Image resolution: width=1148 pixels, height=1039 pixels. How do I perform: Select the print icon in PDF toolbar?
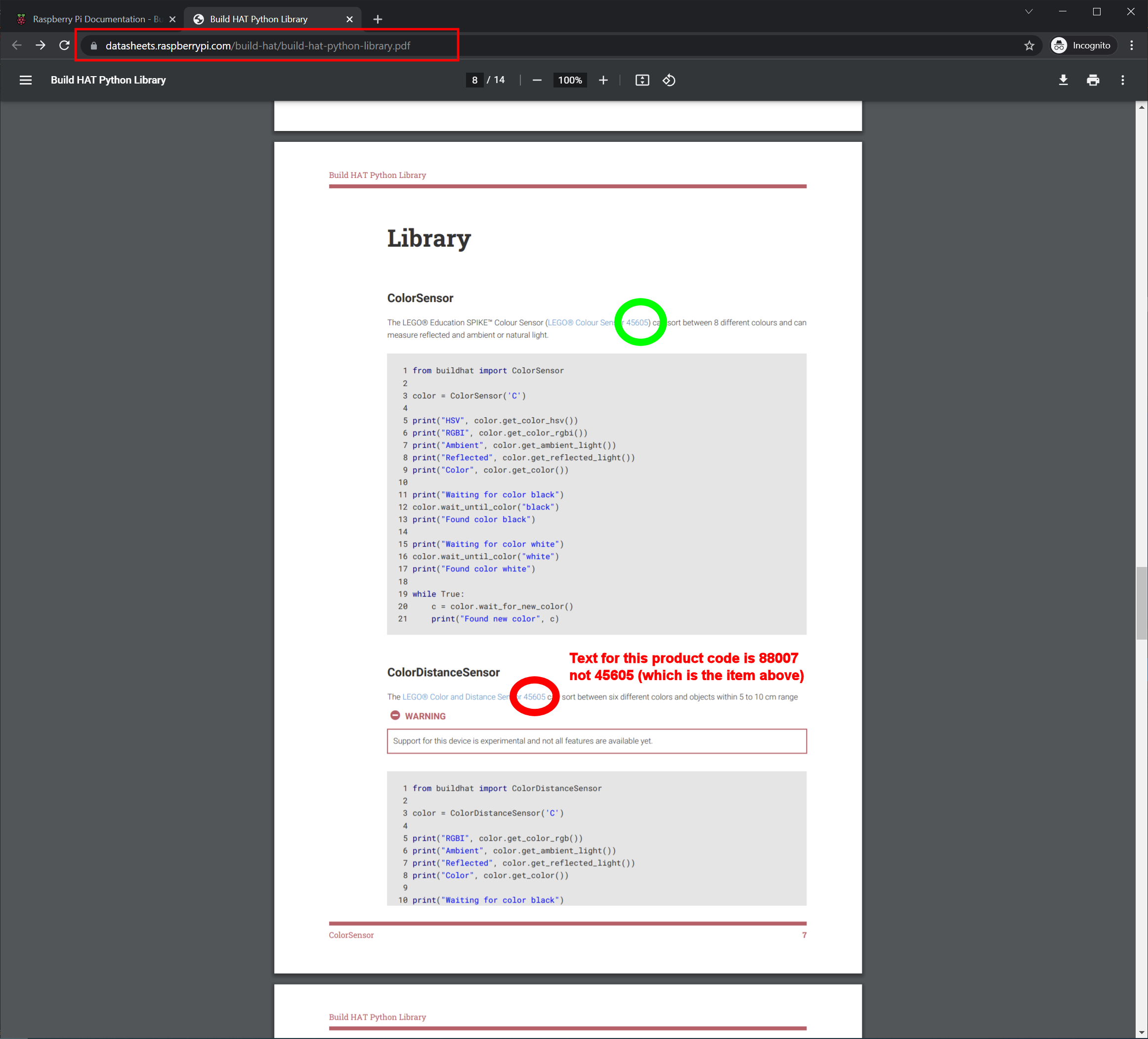pyautogui.click(x=1093, y=80)
